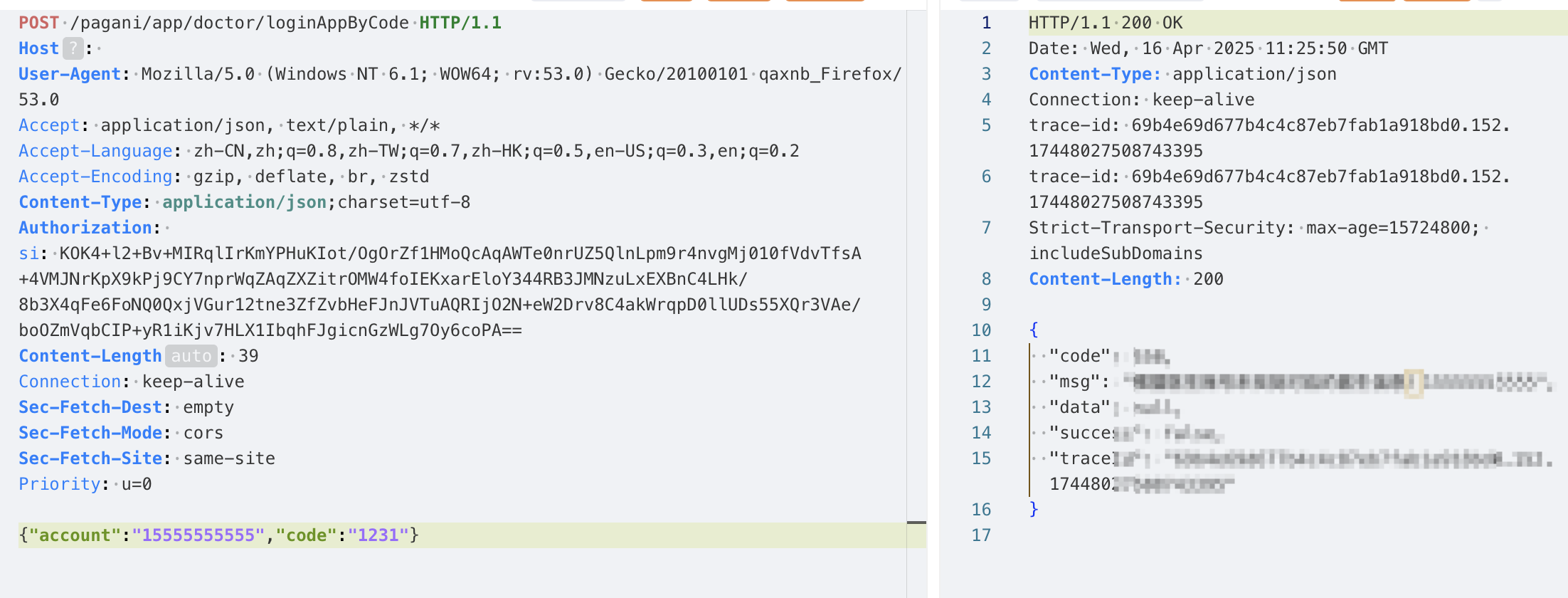The height and width of the screenshot is (598, 1568).
Task: Click line number 10 in response gutter
Action: (981, 330)
